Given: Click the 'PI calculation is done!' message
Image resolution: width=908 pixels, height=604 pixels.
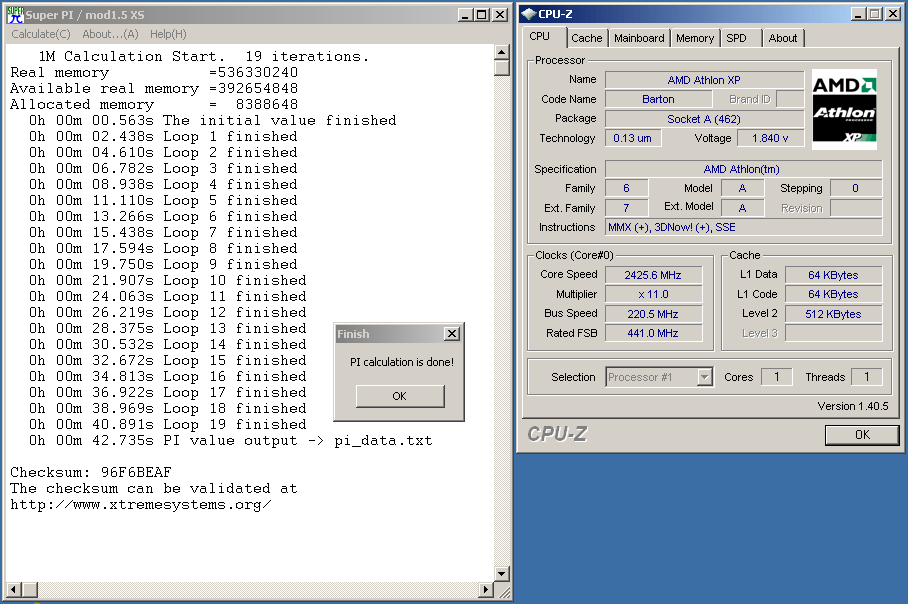Looking at the screenshot, I should 402,362.
